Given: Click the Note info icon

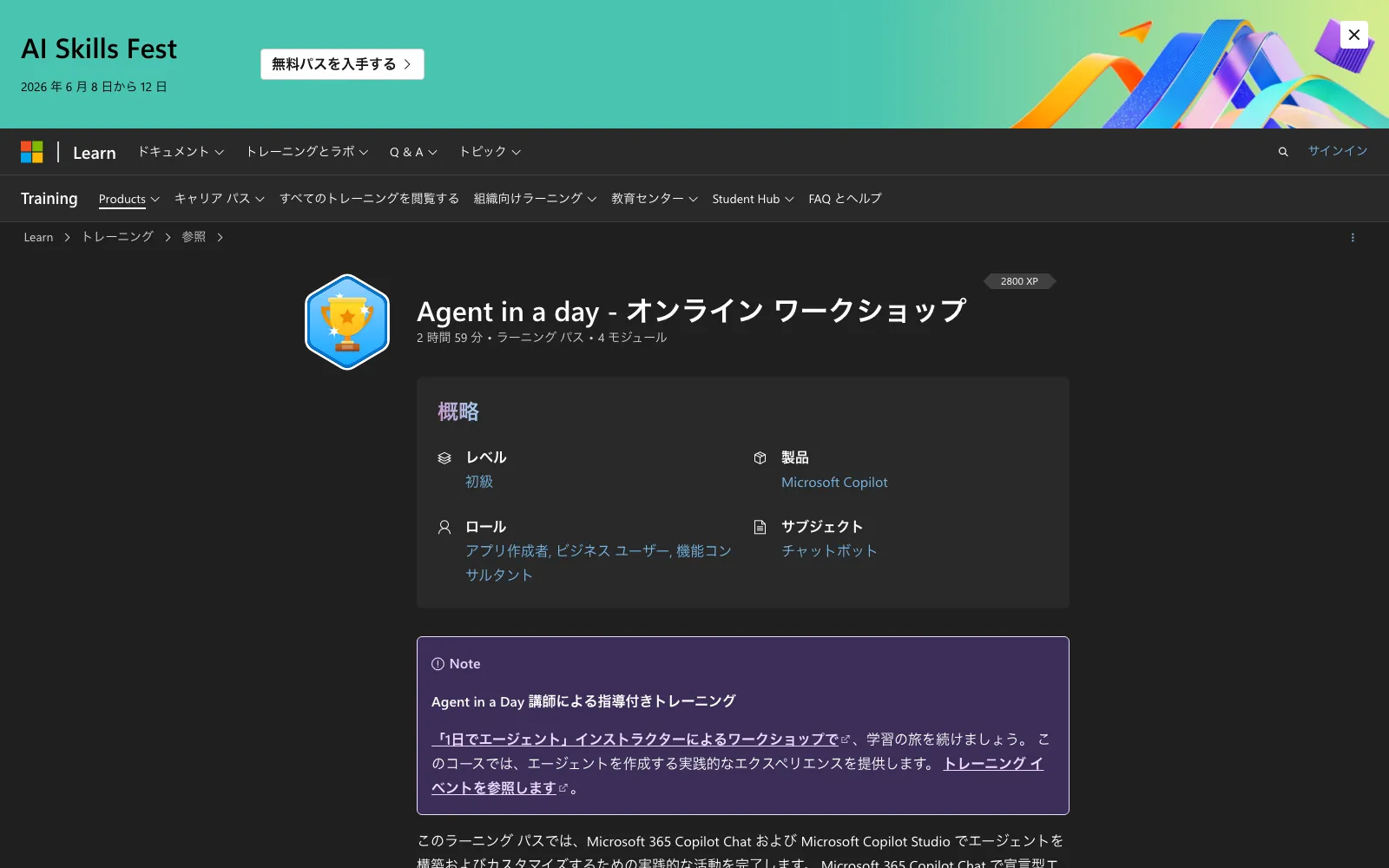Looking at the screenshot, I should click(x=438, y=664).
